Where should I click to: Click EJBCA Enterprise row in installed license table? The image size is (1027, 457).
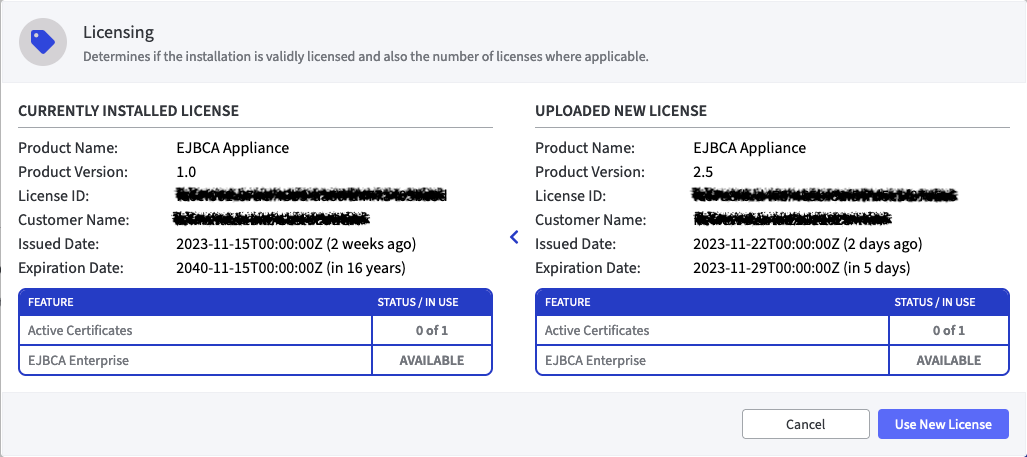[x=78, y=360]
